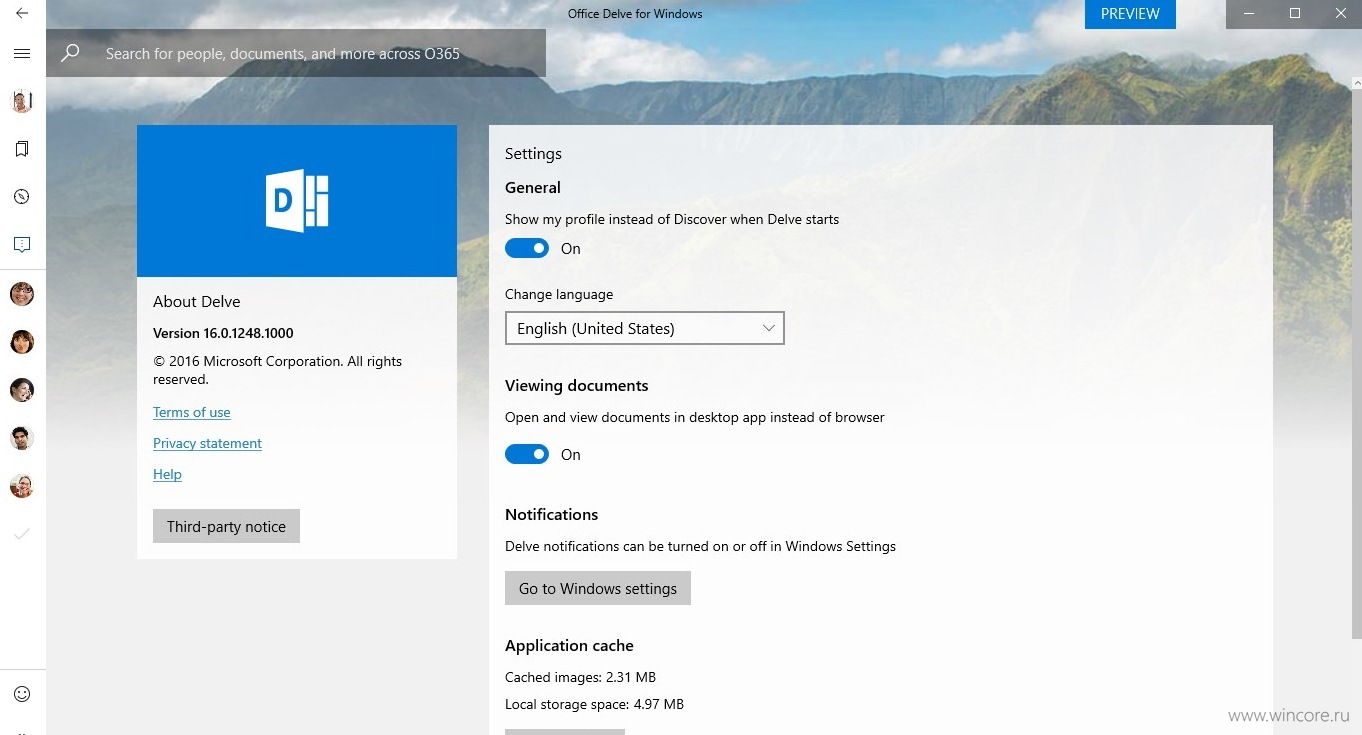The height and width of the screenshot is (735, 1362).
Task: Click Cached images: 2.31 MB text
Action: tap(580, 677)
